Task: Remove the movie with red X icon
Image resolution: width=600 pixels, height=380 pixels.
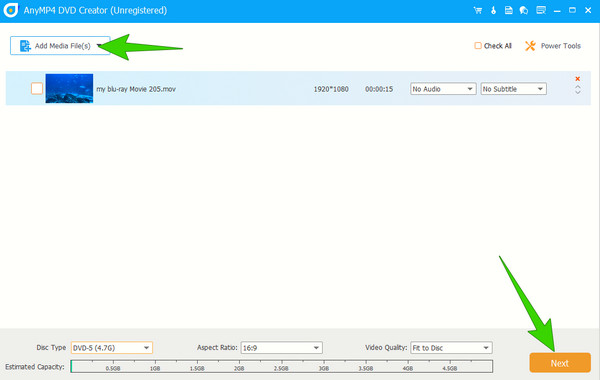Action: click(578, 79)
